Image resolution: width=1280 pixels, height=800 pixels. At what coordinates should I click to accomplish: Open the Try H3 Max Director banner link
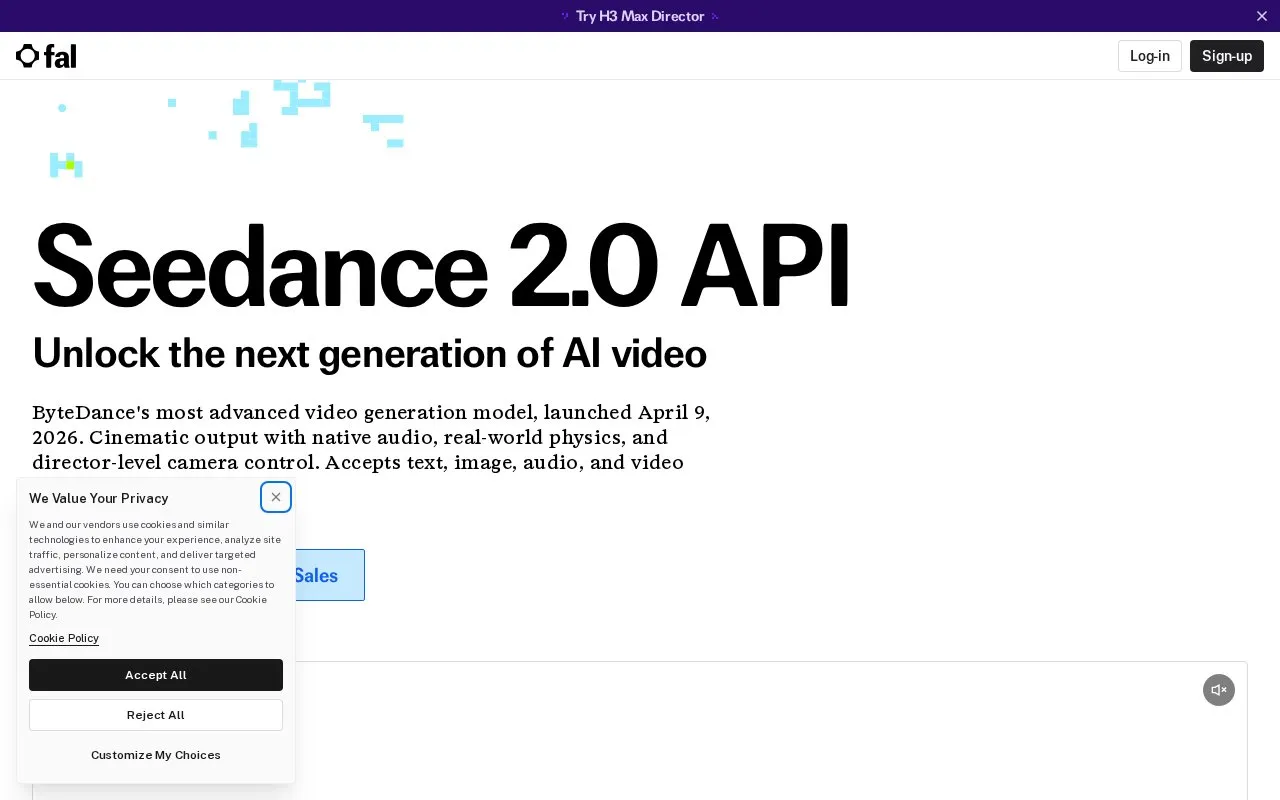pos(640,16)
